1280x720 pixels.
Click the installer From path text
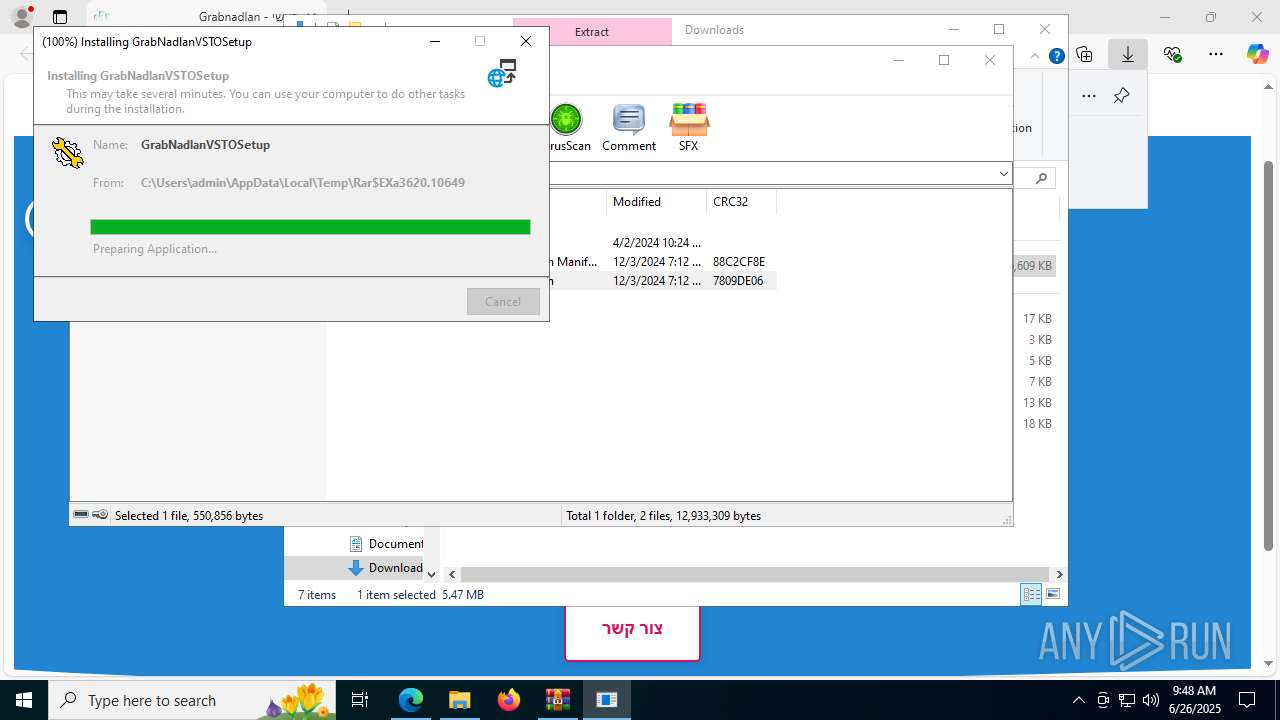point(303,183)
